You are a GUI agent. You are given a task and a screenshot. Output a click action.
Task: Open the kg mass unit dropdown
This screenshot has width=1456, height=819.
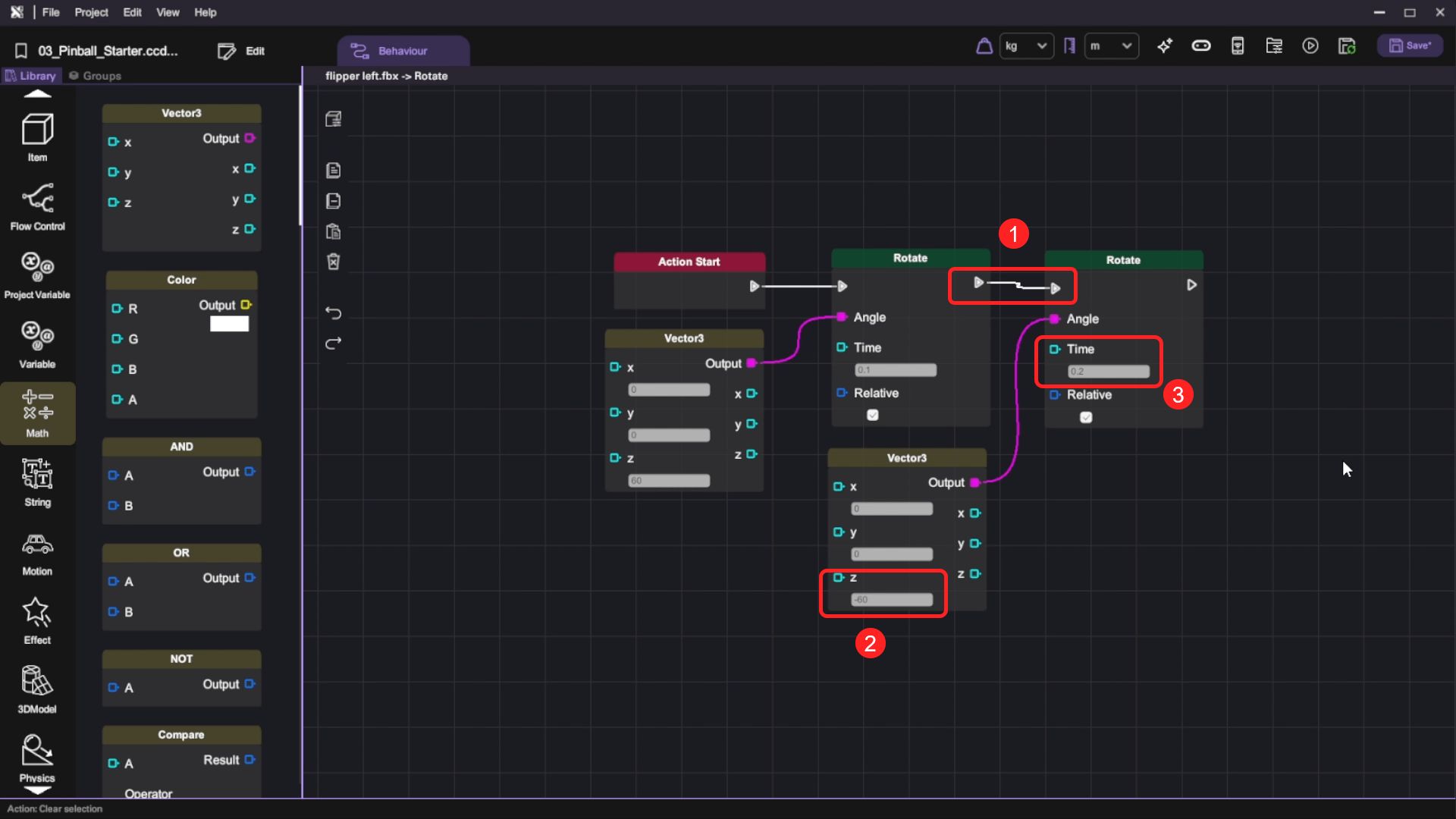[1025, 46]
